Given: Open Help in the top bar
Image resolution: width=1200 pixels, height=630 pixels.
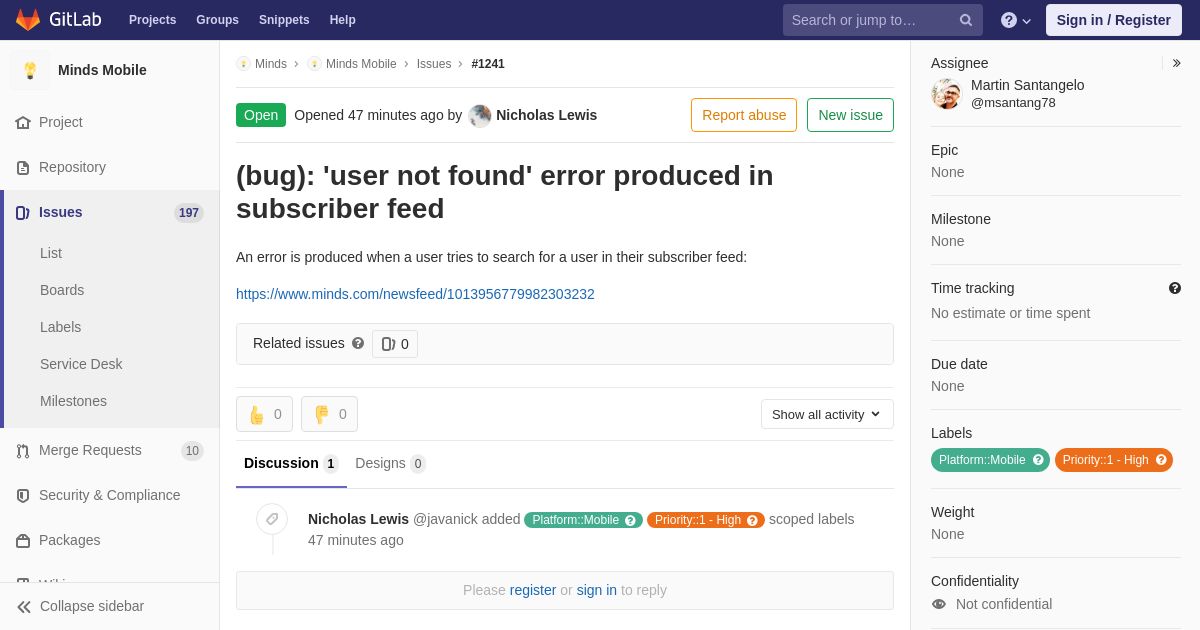Looking at the screenshot, I should [x=343, y=20].
